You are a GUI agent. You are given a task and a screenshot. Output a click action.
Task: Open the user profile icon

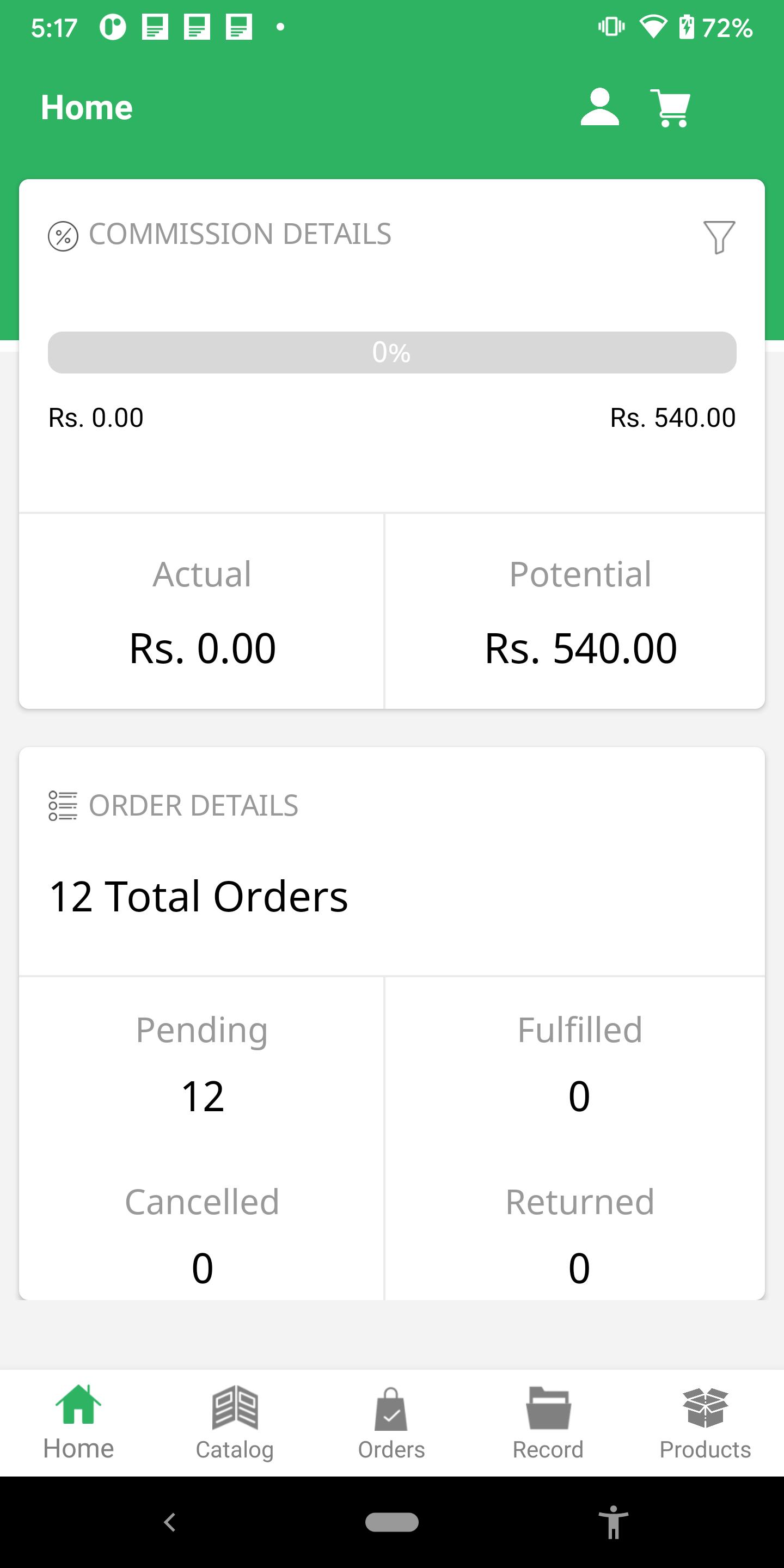(599, 107)
